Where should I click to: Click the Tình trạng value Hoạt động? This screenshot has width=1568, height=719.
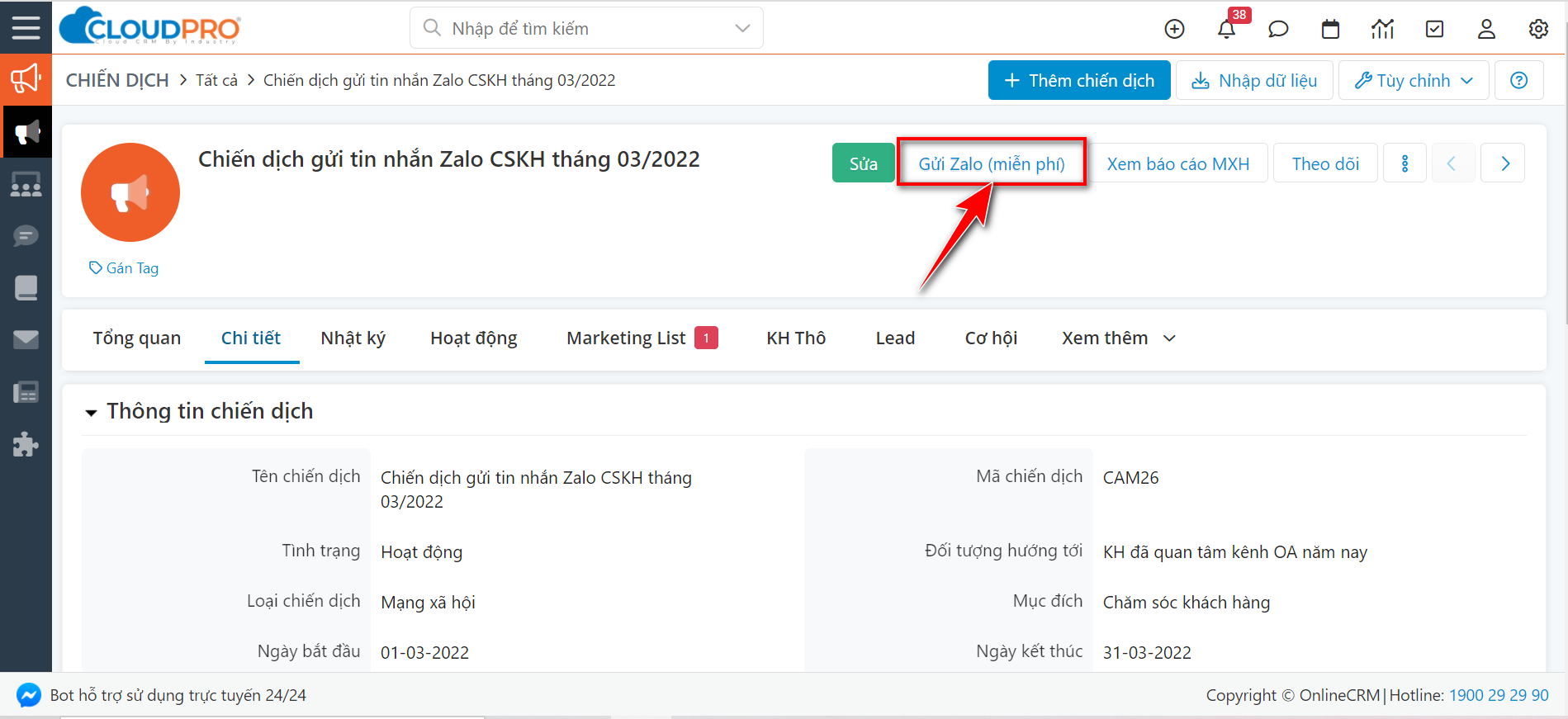pos(421,552)
